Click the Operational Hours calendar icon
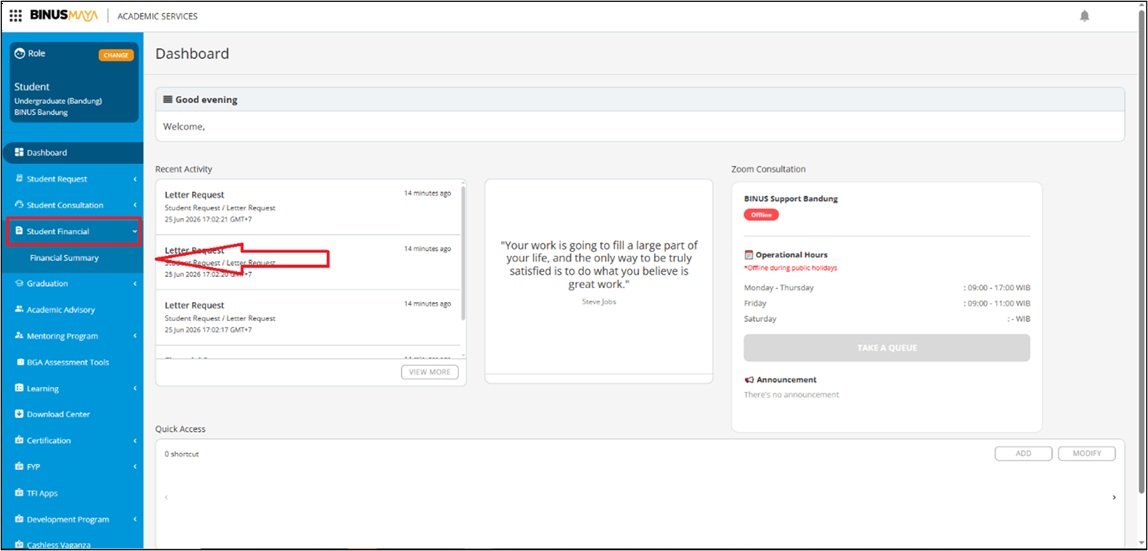Screen dimensions: 1148x551 pyautogui.click(x=749, y=255)
